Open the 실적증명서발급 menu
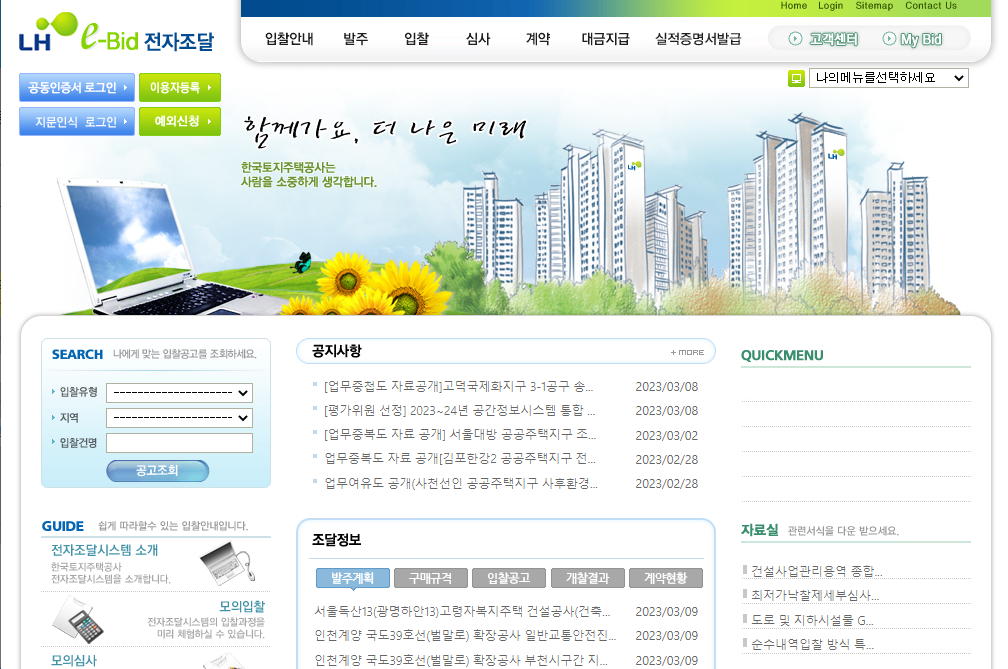This screenshot has height=669, width=1008. tap(698, 39)
